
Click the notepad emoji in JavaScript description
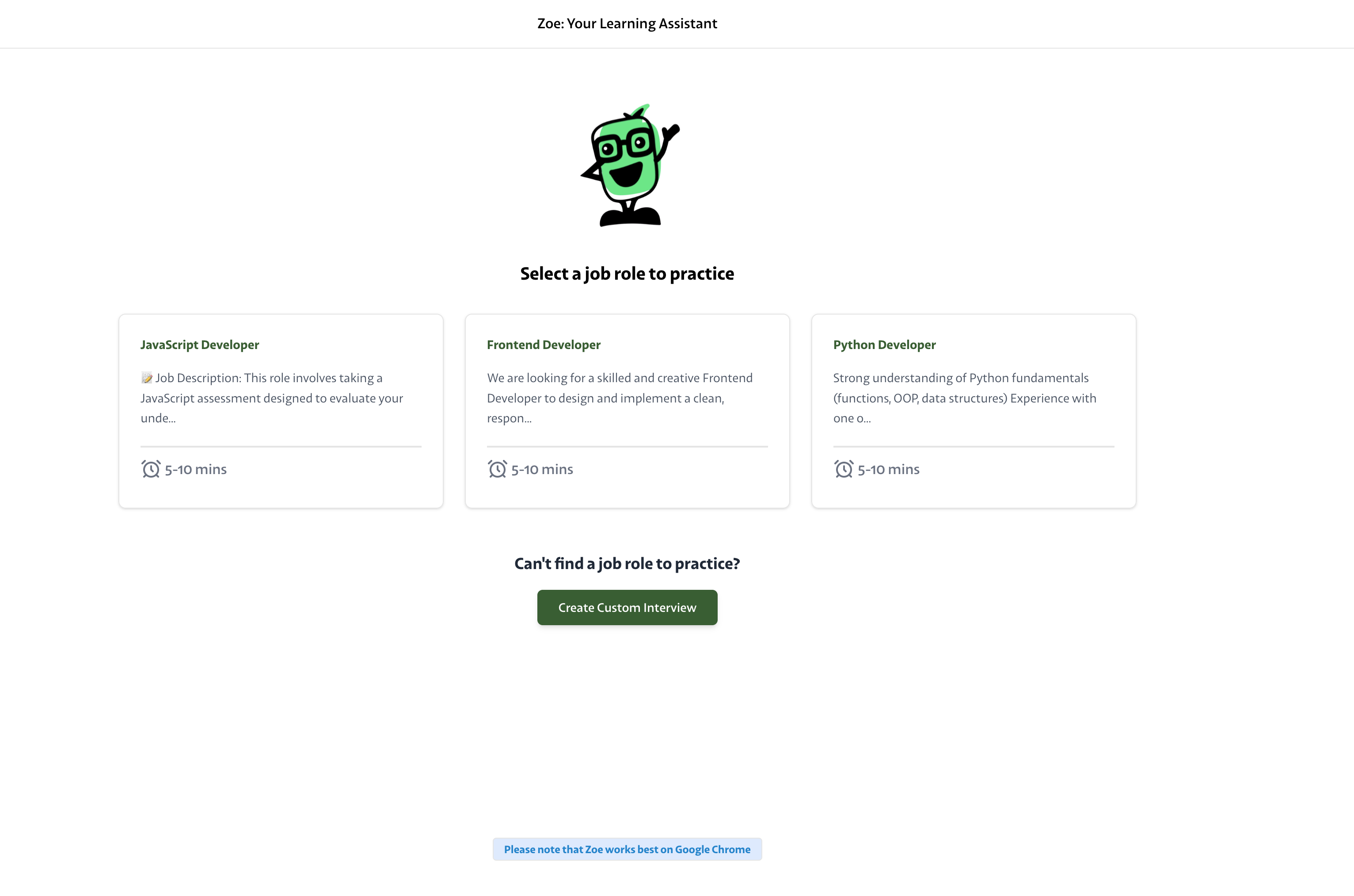147,378
